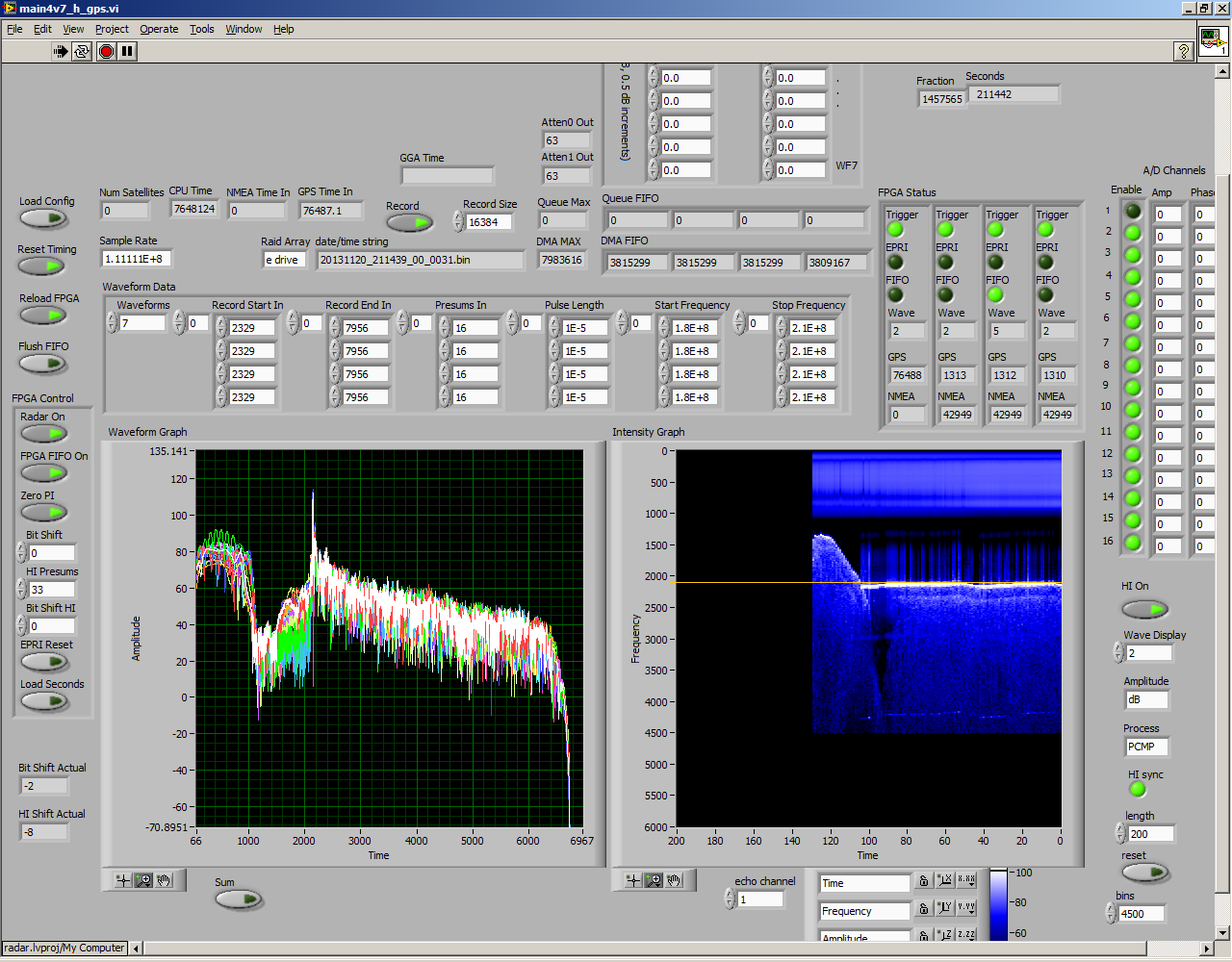This screenshot has height=962, width=1232.
Task: Select the Waveform Graph zoom tool
Action: tap(143, 879)
